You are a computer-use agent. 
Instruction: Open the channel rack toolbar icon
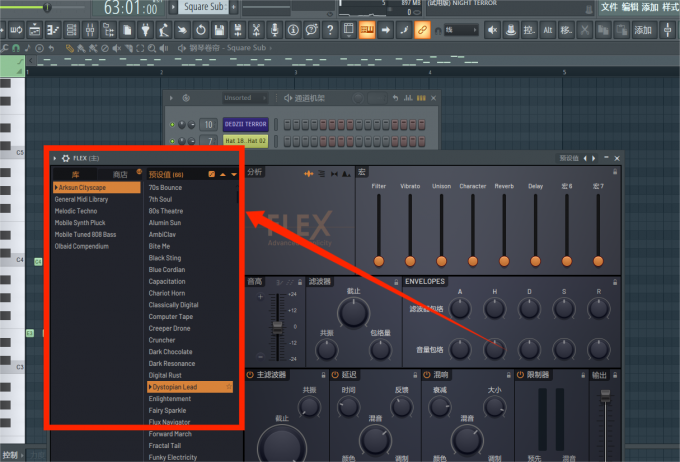tap(72, 30)
